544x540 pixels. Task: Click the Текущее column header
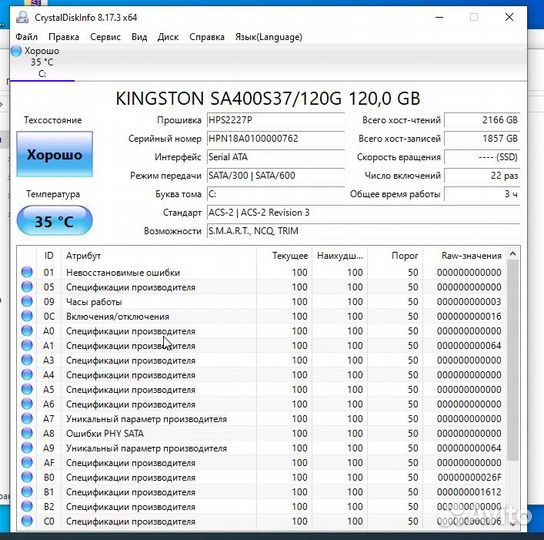pos(284,256)
